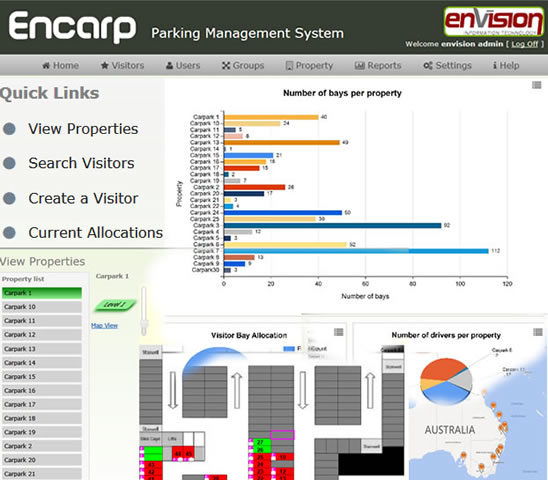
Task: Select Carpark 15 in property list
Action: (x=42, y=377)
